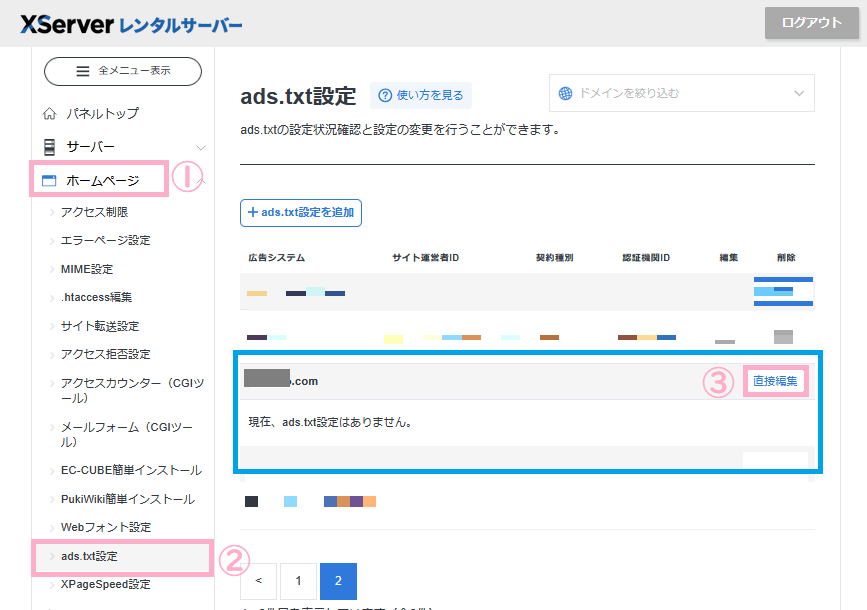The width and height of the screenshot is (867, 610).
Task: Select WordPress-free EC-CUBE簡単インストール menu item
Action: click(130, 470)
